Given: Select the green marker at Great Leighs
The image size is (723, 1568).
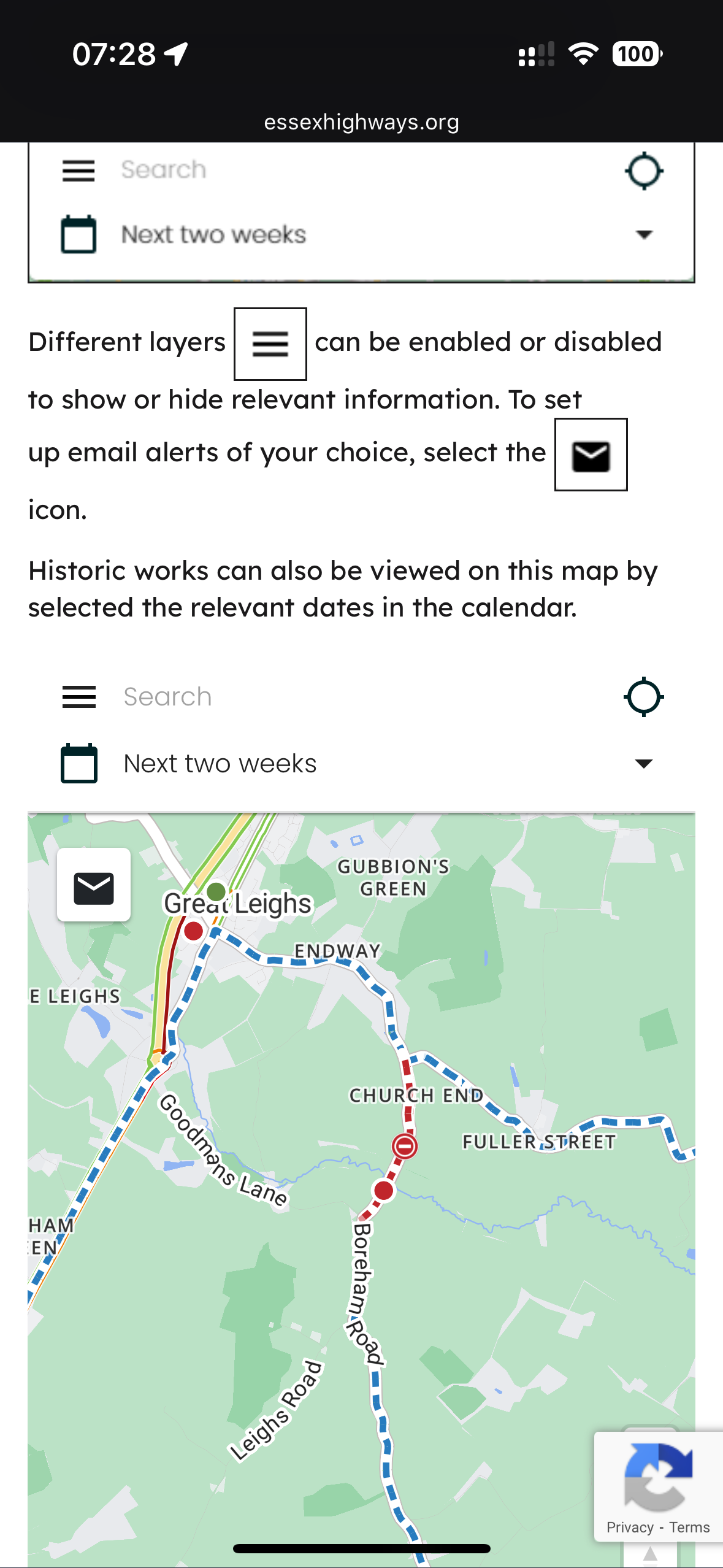Looking at the screenshot, I should coord(216,891).
